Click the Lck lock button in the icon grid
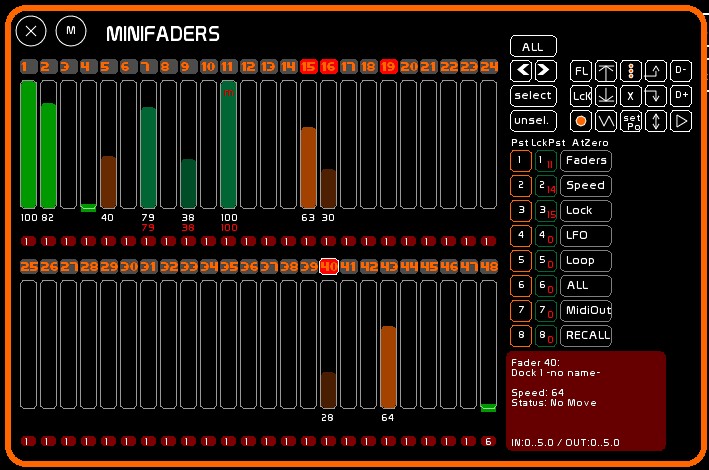Viewport: 709px width, 470px height. (581, 96)
